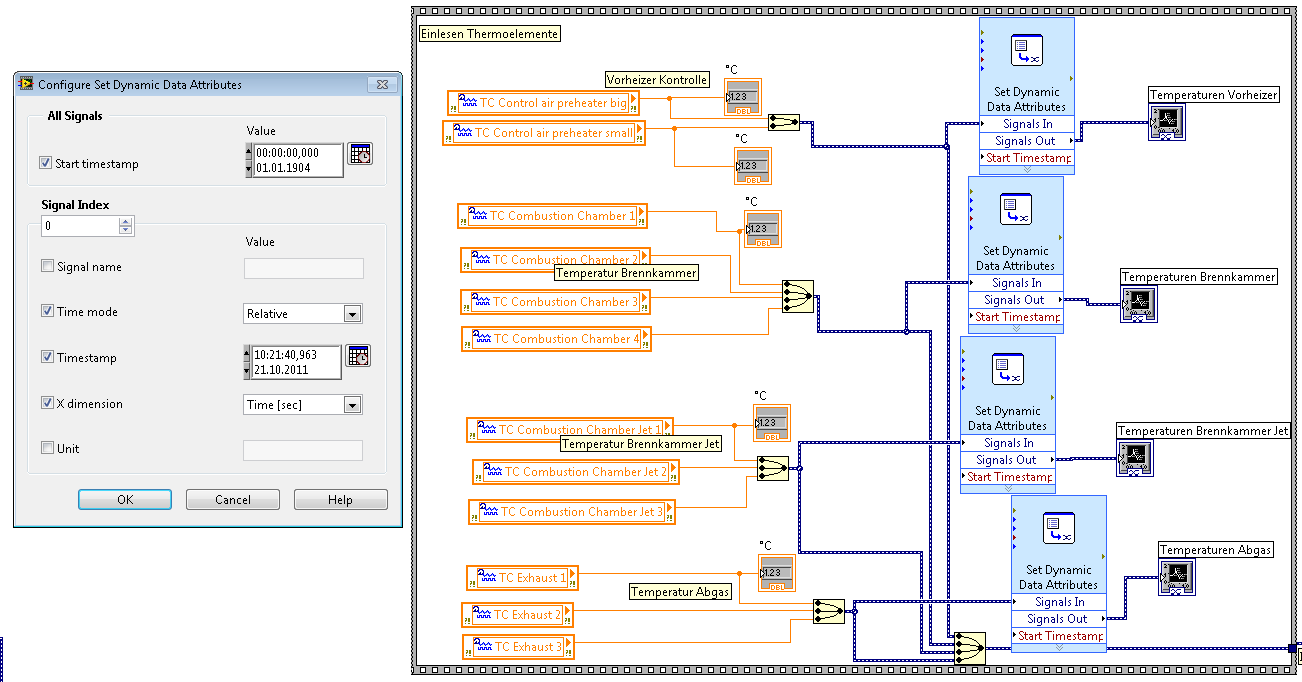The width and height of the screenshot is (1302, 682).
Task: Click Set Dynamic Data Attributes icon feeding Abgas
Action: [x=1058, y=528]
